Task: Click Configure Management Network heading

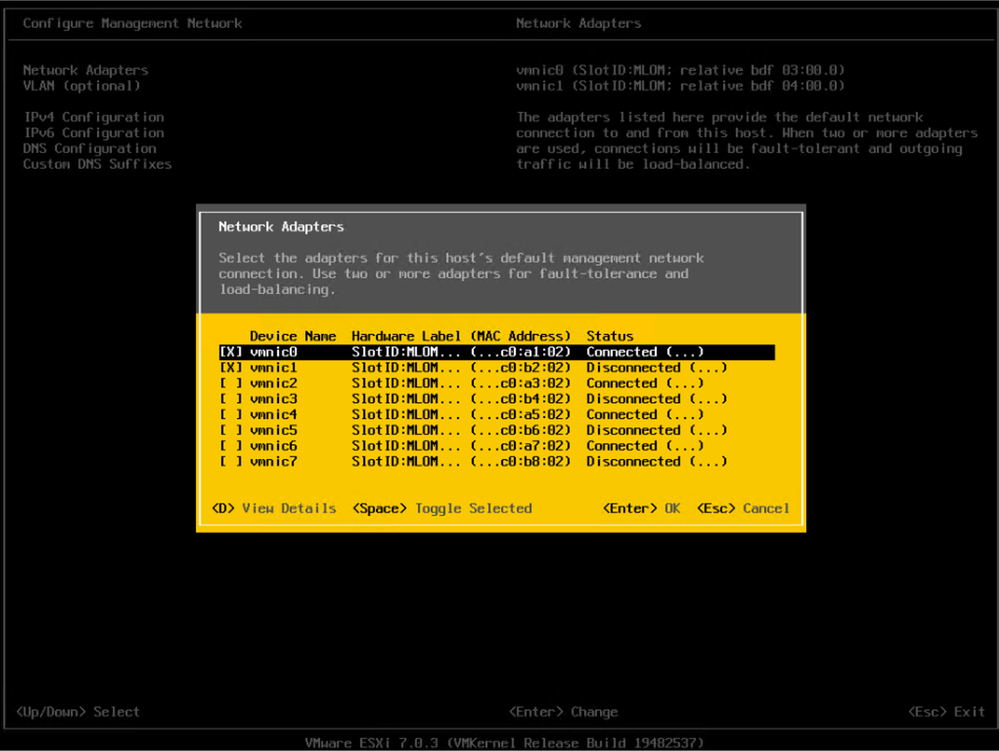Action: (133, 24)
